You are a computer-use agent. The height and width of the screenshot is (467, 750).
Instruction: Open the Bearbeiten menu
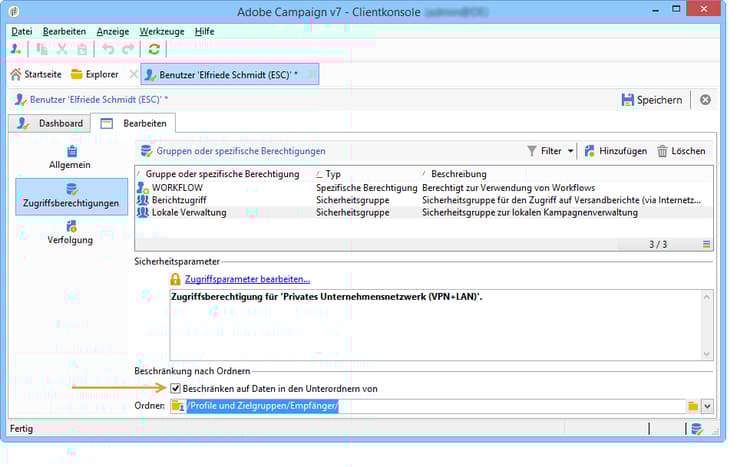coord(64,31)
